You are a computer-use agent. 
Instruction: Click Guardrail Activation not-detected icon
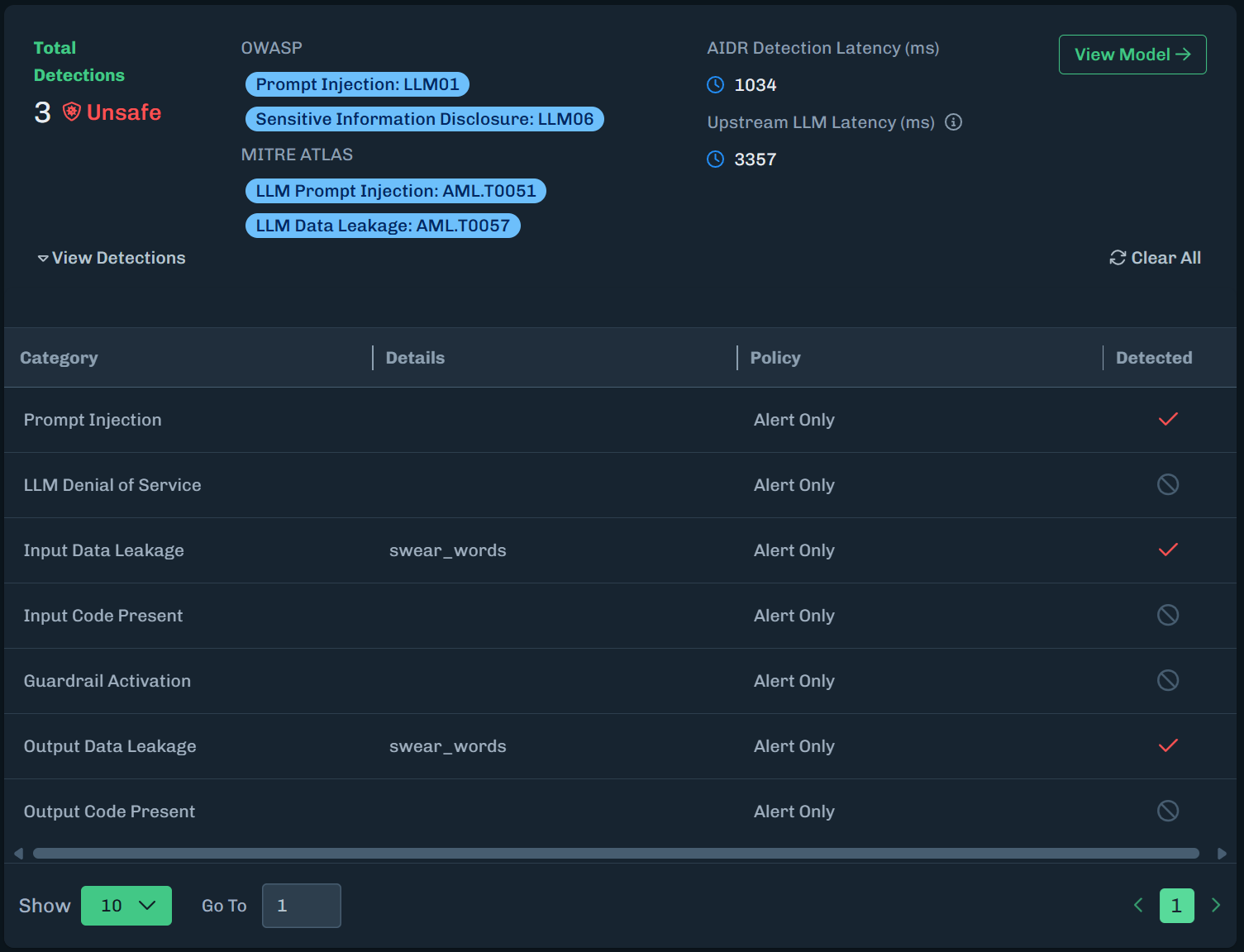pyautogui.click(x=1167, y=681)
